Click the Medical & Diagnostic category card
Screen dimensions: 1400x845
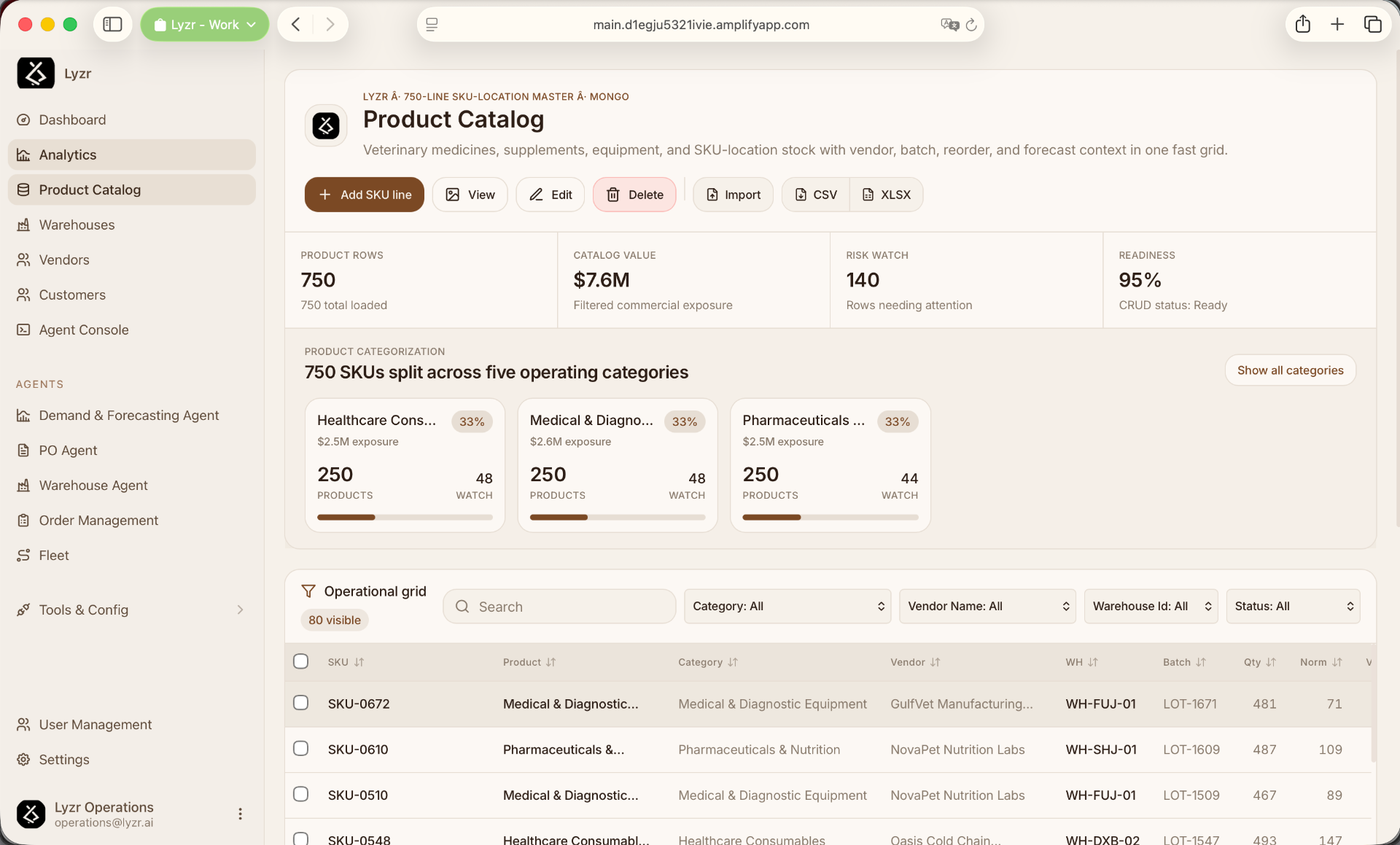click(618, 465)
